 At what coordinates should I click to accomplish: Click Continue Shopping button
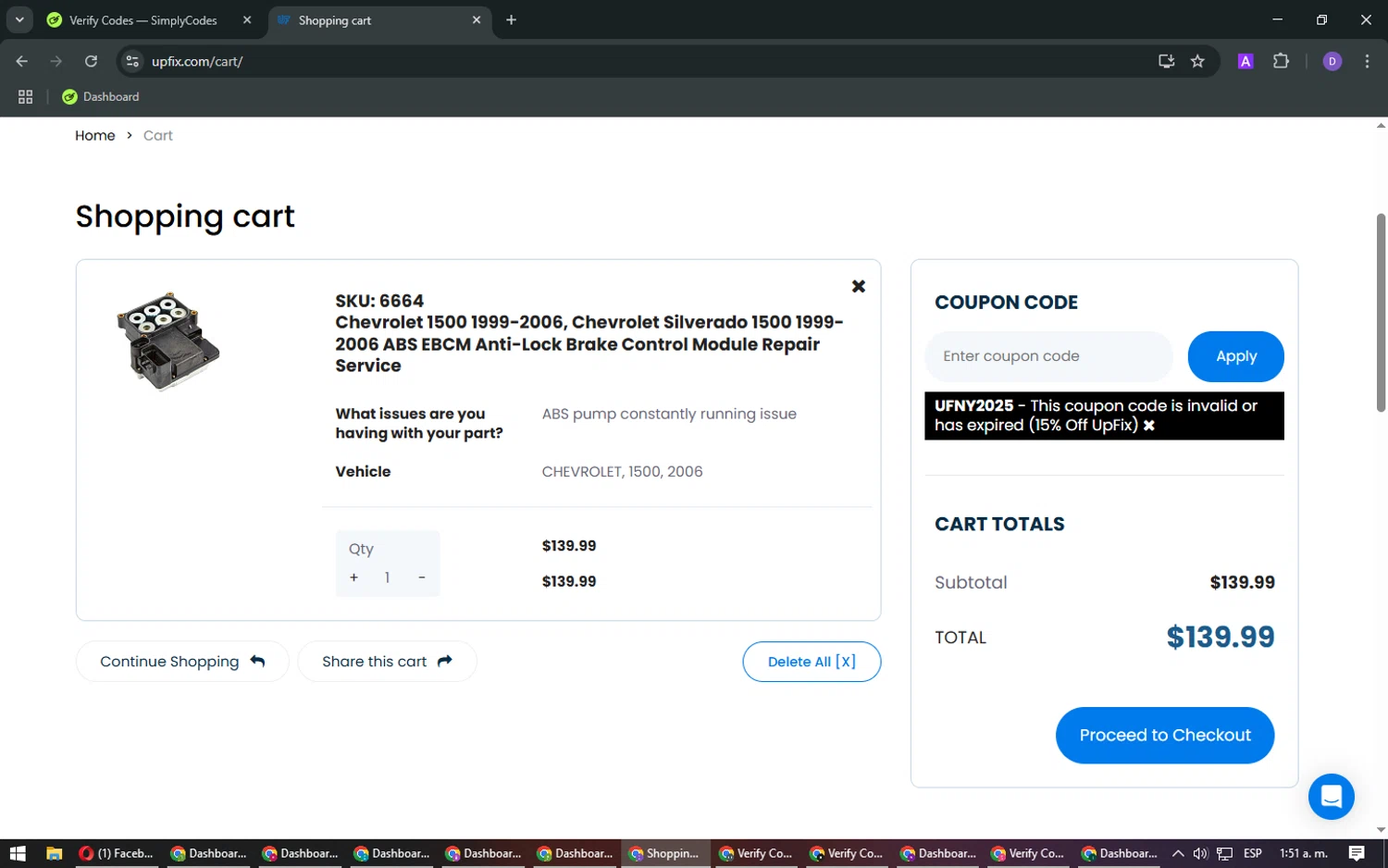182,662
